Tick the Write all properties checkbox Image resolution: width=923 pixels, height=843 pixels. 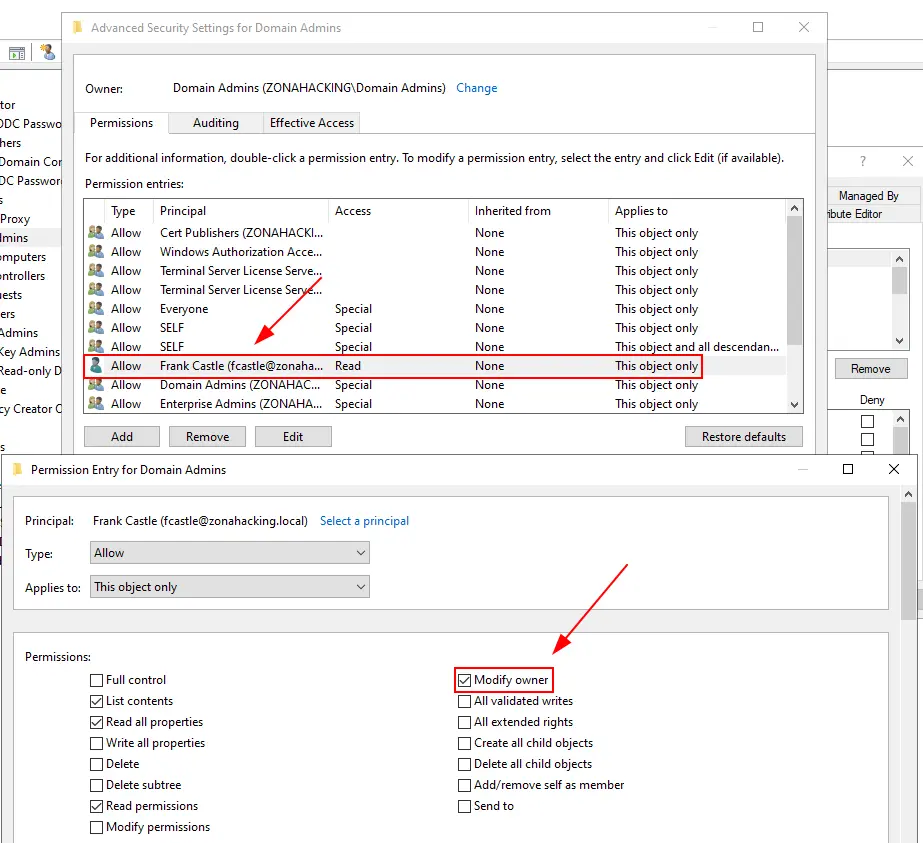(x=97, y=743)
